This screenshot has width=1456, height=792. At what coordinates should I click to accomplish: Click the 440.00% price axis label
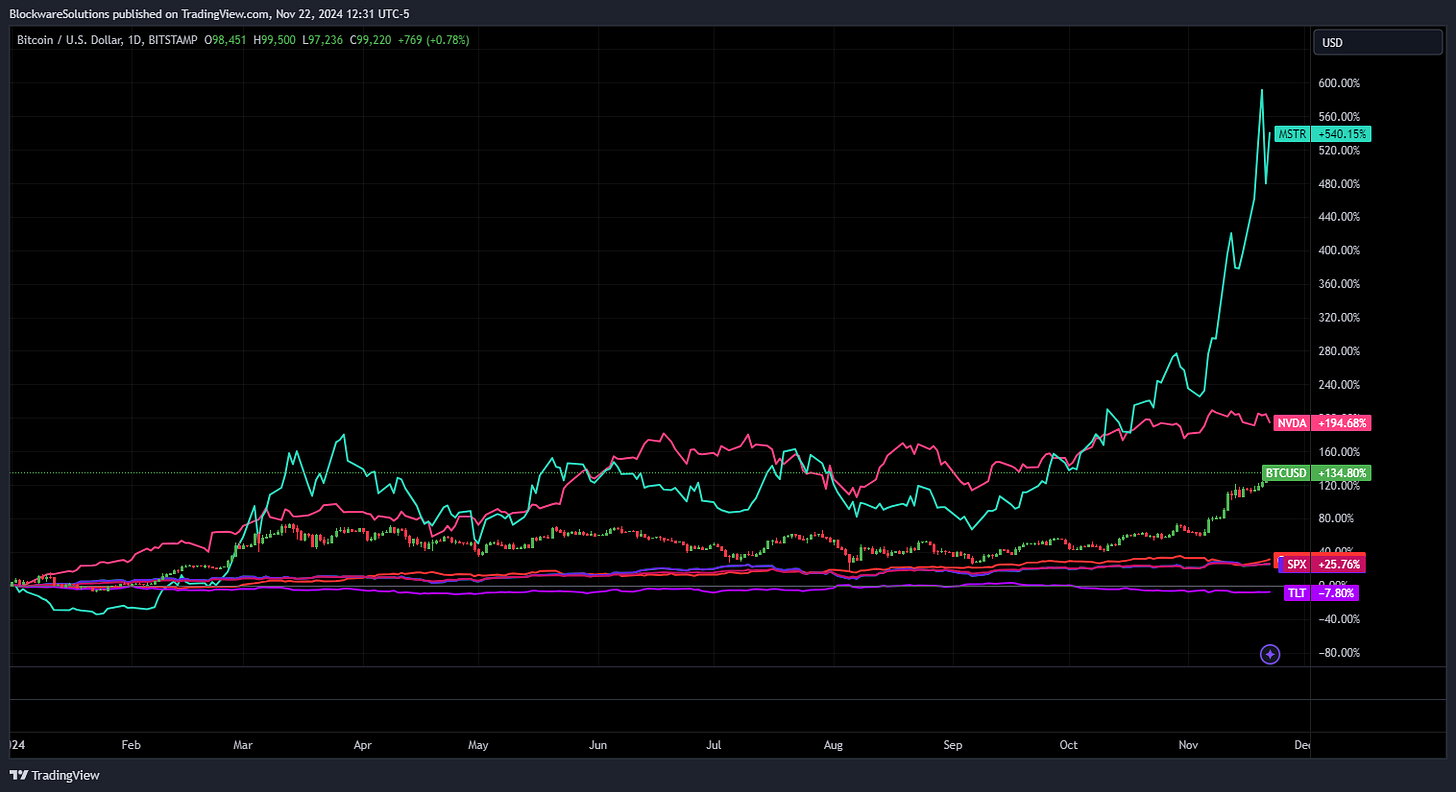[x=1340, y=217]
